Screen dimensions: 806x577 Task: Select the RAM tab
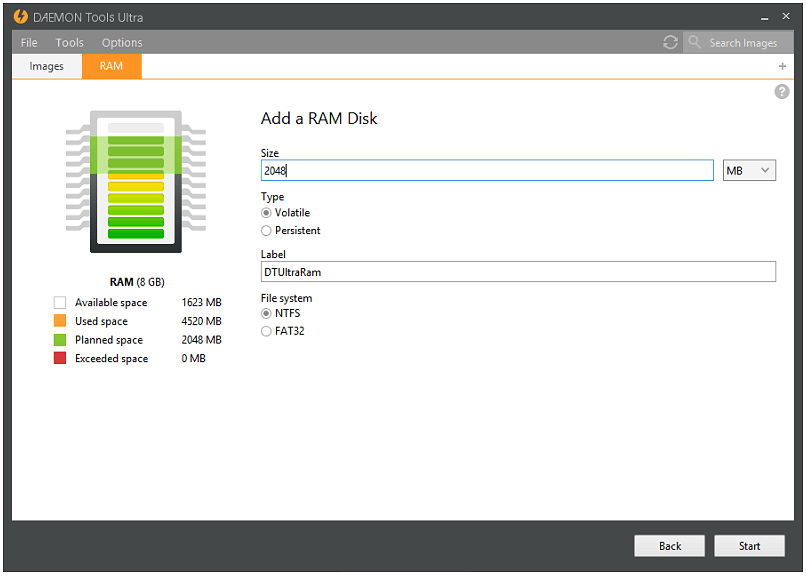coord(112,66)
